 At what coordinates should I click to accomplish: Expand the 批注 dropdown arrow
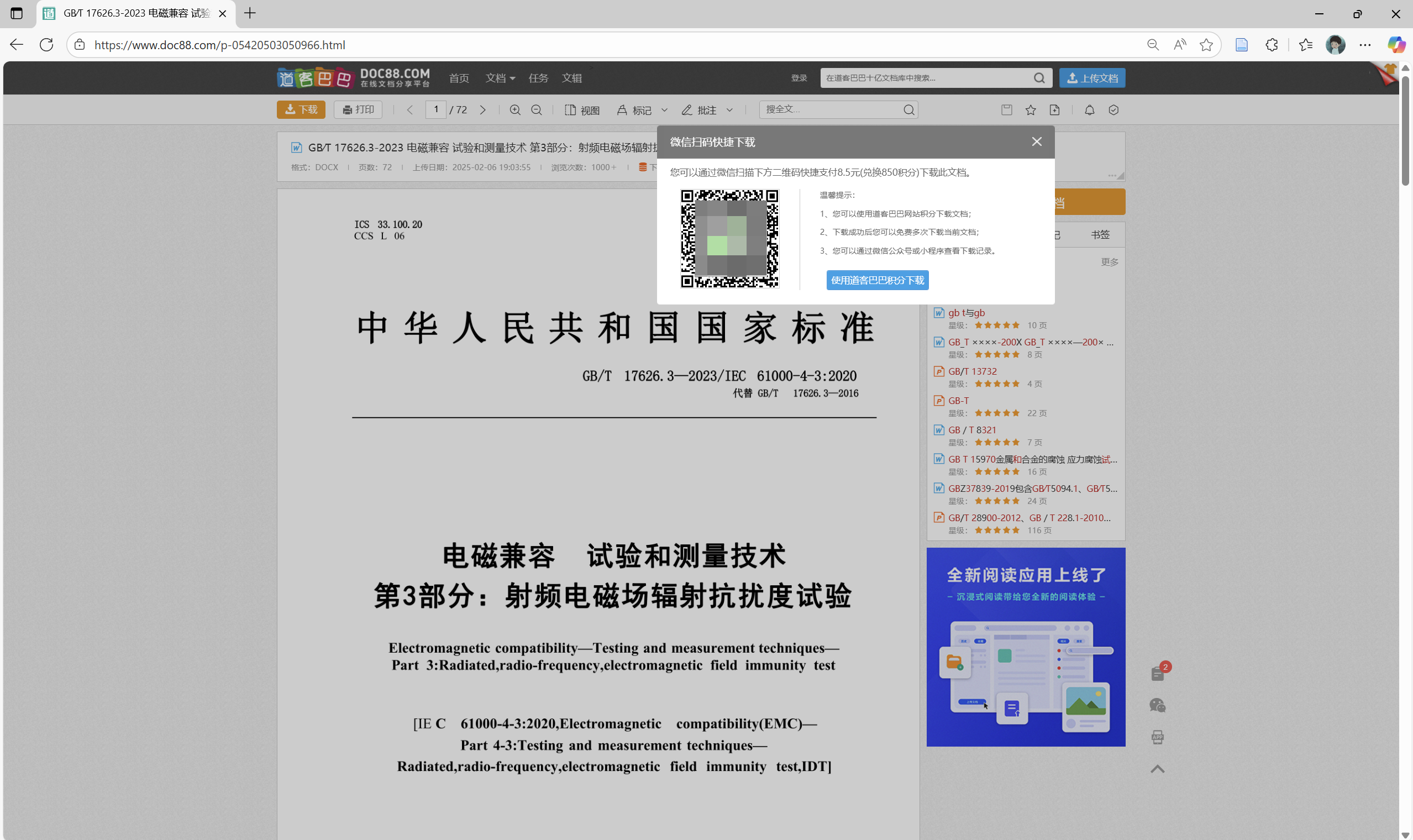pos(729,110)
